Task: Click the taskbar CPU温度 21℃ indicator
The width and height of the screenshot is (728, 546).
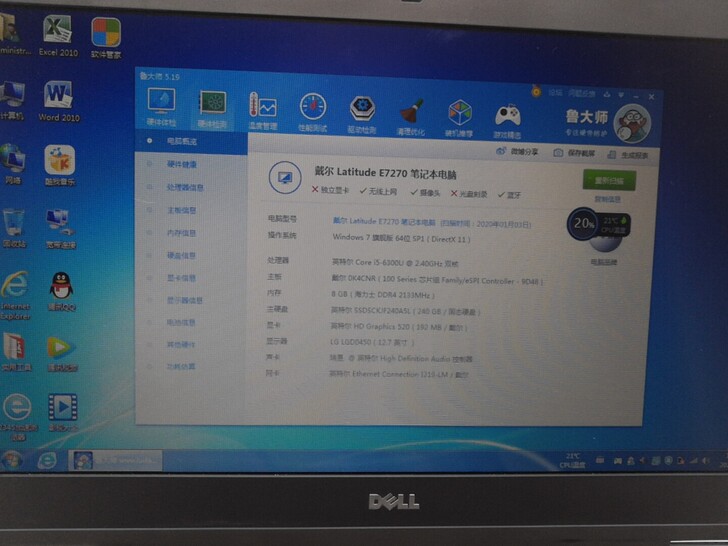Action: click(572, 460)
